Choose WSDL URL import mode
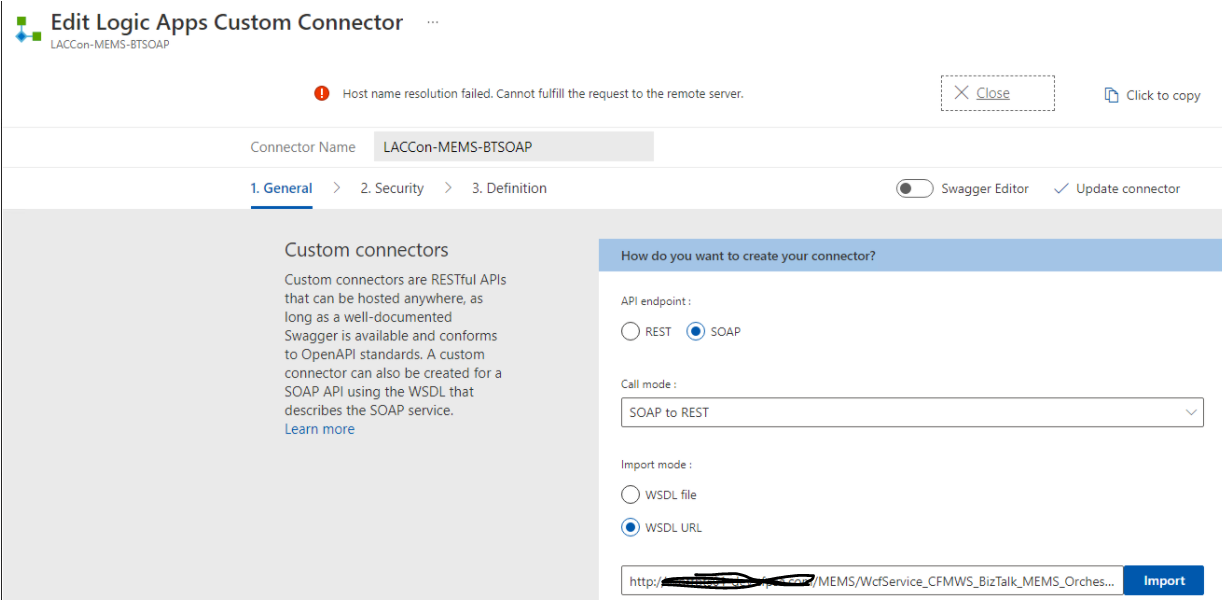Viewport: 1223px width, 601px height. coord(631,527)
